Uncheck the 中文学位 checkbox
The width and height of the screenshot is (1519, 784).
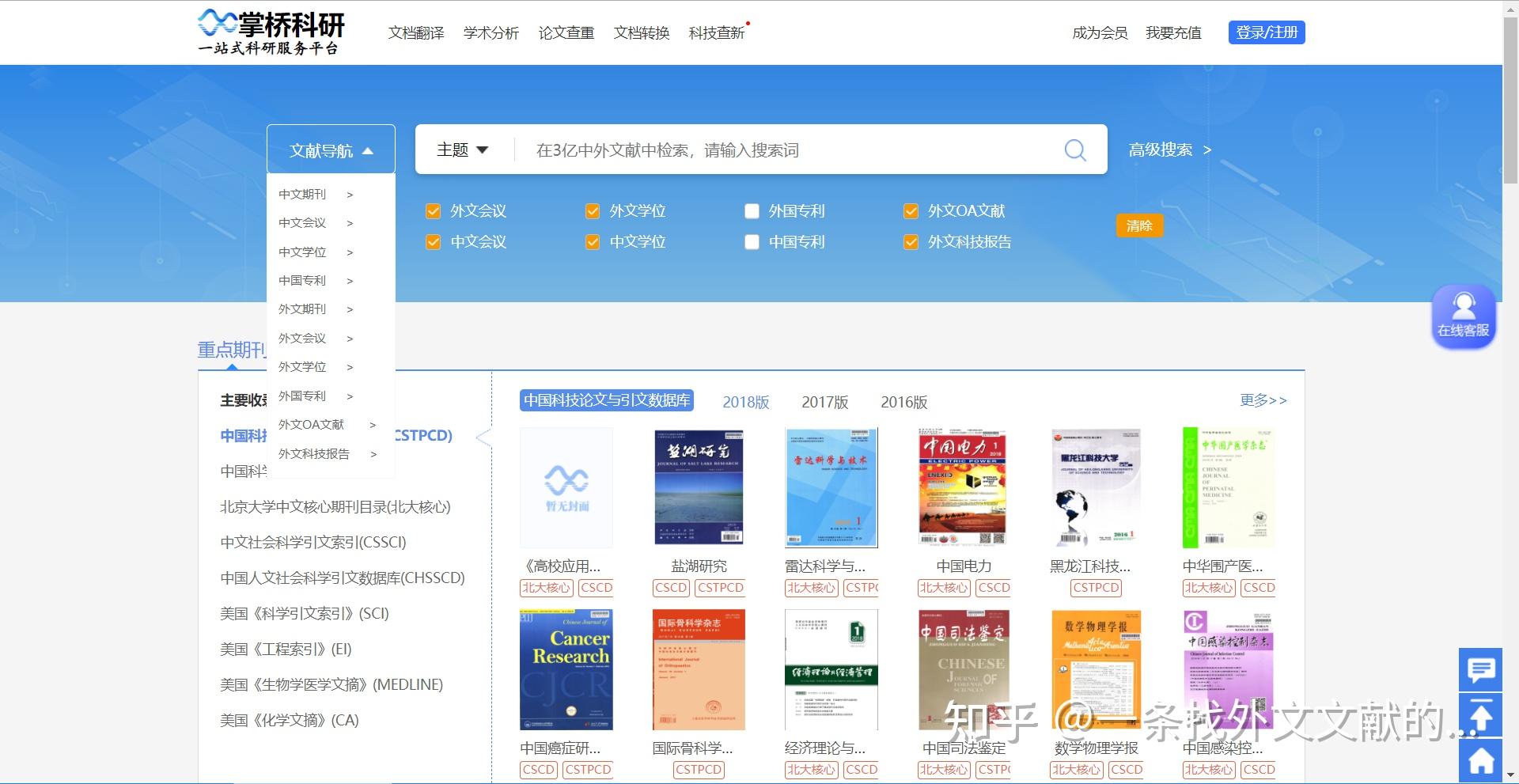(593, 241)
